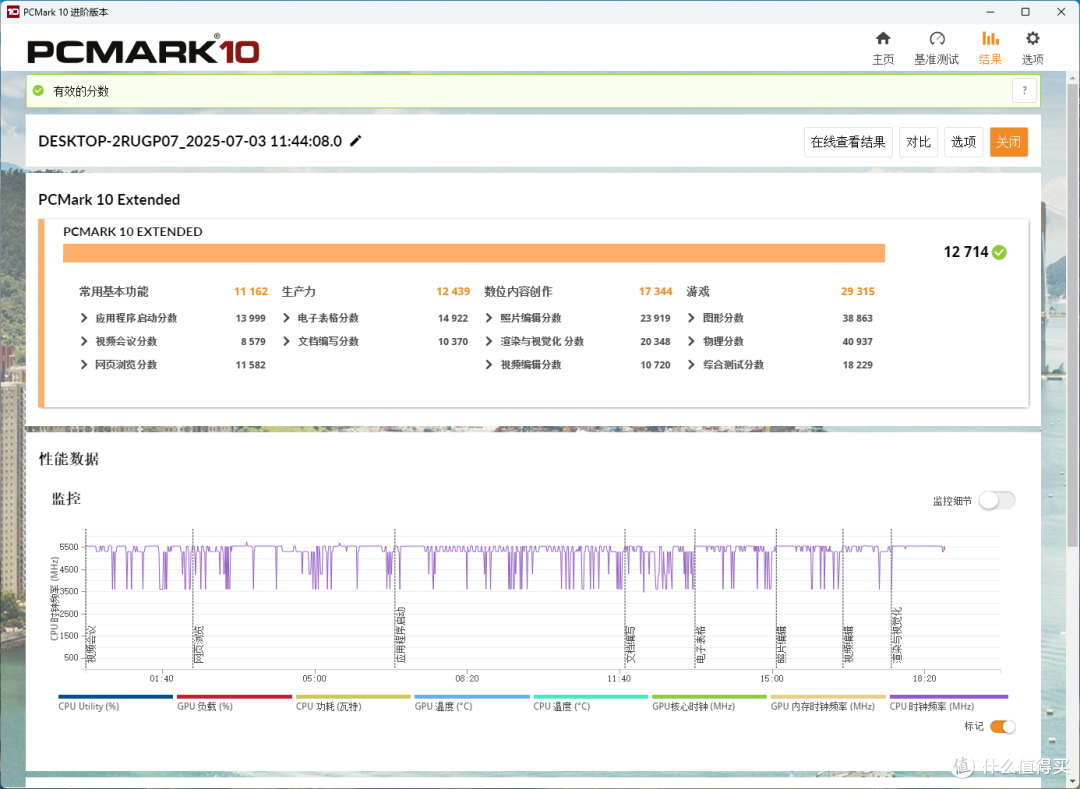Click the question mark help button
This screenshot has width=1080, height=789.
point(1024,90)
